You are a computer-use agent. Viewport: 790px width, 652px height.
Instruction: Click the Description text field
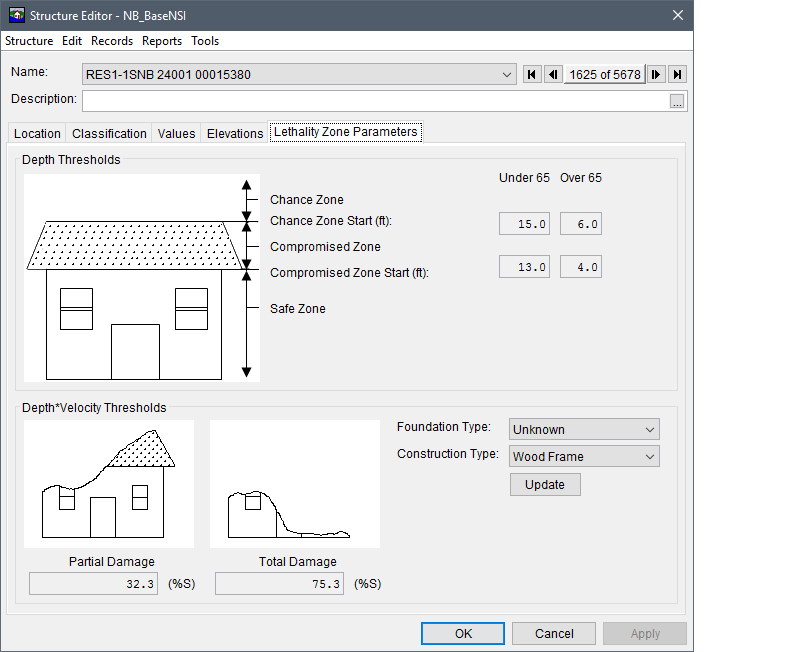click(x=376, y=101)
